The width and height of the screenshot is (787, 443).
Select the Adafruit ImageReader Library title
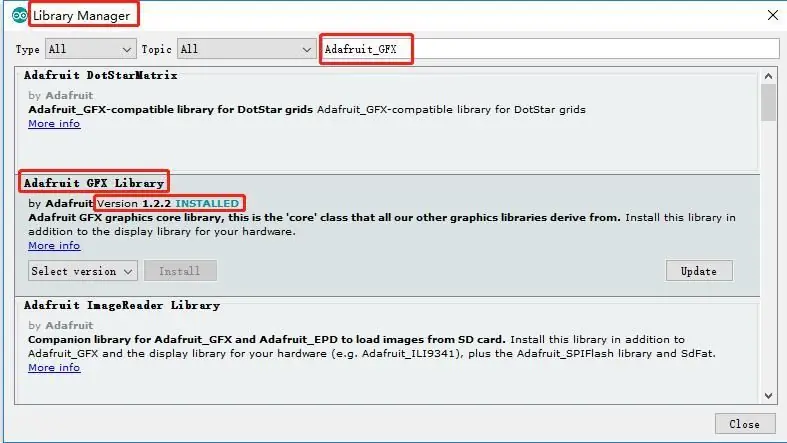point(121,305)
